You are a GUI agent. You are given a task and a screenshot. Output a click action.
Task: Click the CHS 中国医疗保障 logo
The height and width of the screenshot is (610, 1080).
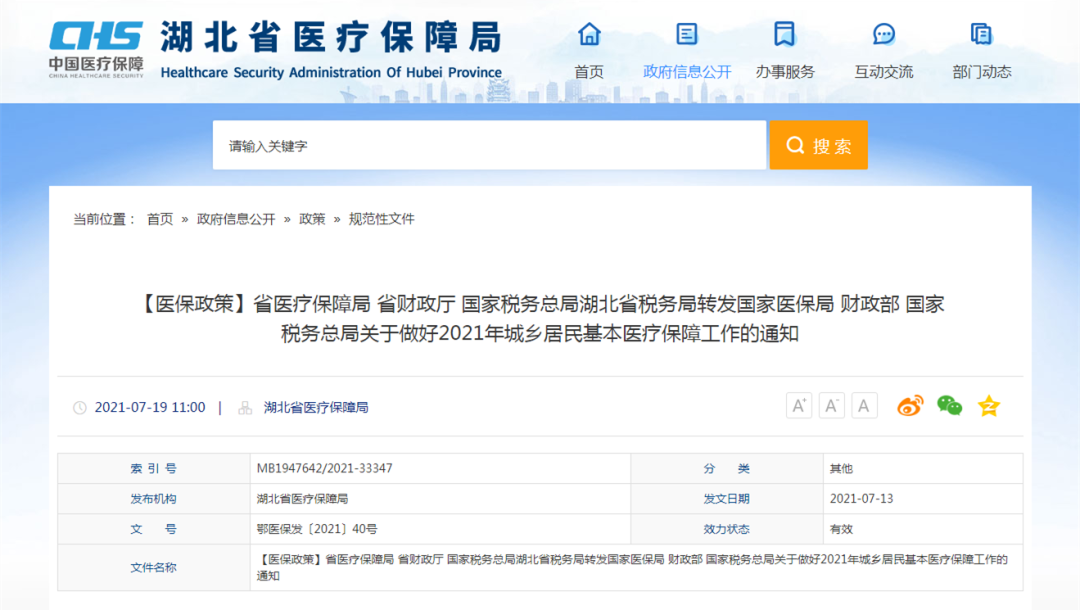[97, 48]
